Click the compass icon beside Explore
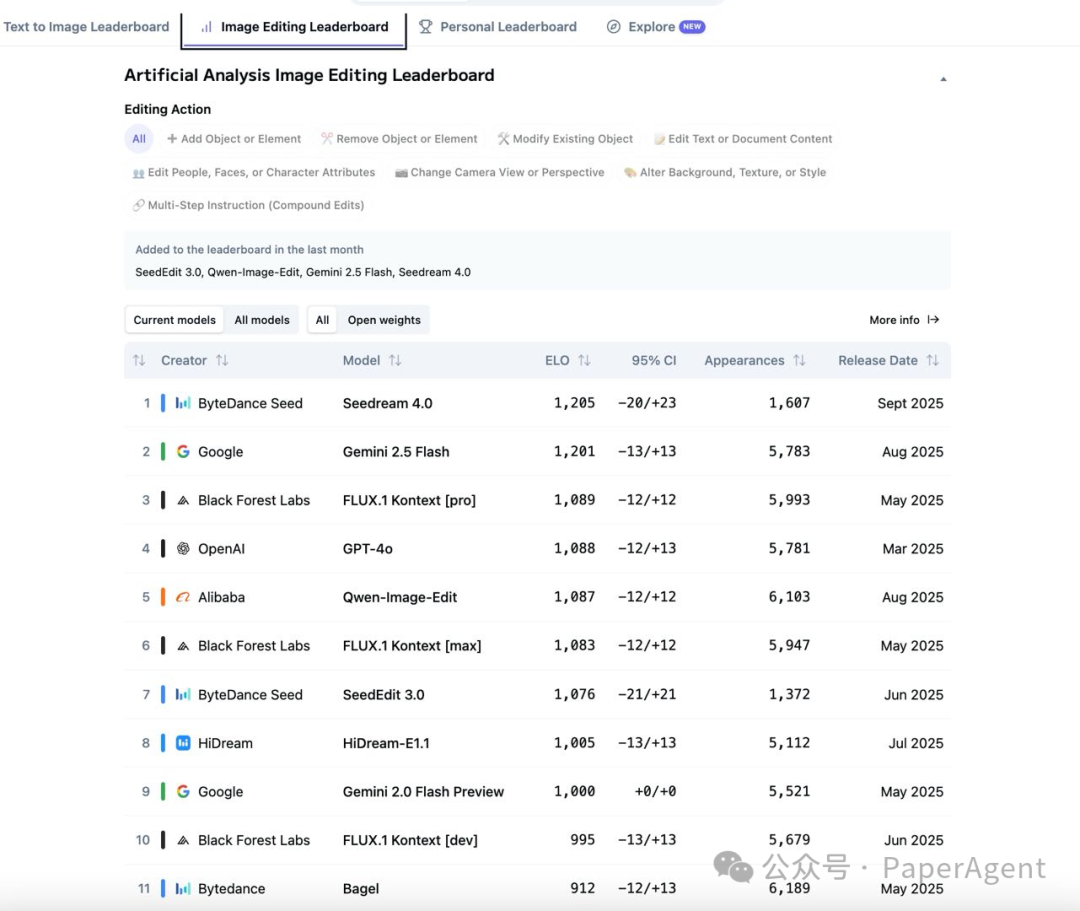This screenshot has height=911, width=1080. 613,27
